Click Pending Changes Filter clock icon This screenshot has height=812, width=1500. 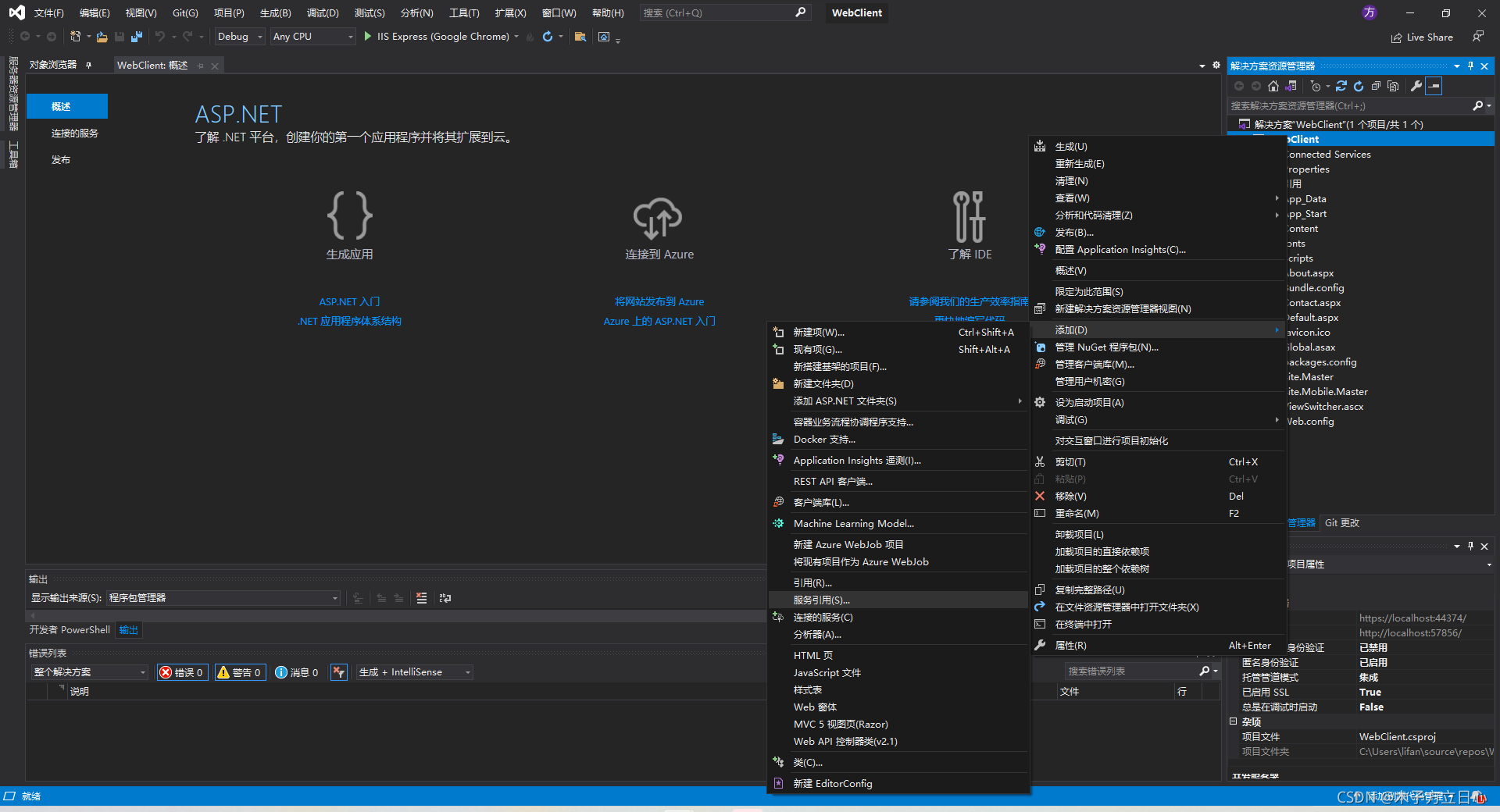point(1316,86)
